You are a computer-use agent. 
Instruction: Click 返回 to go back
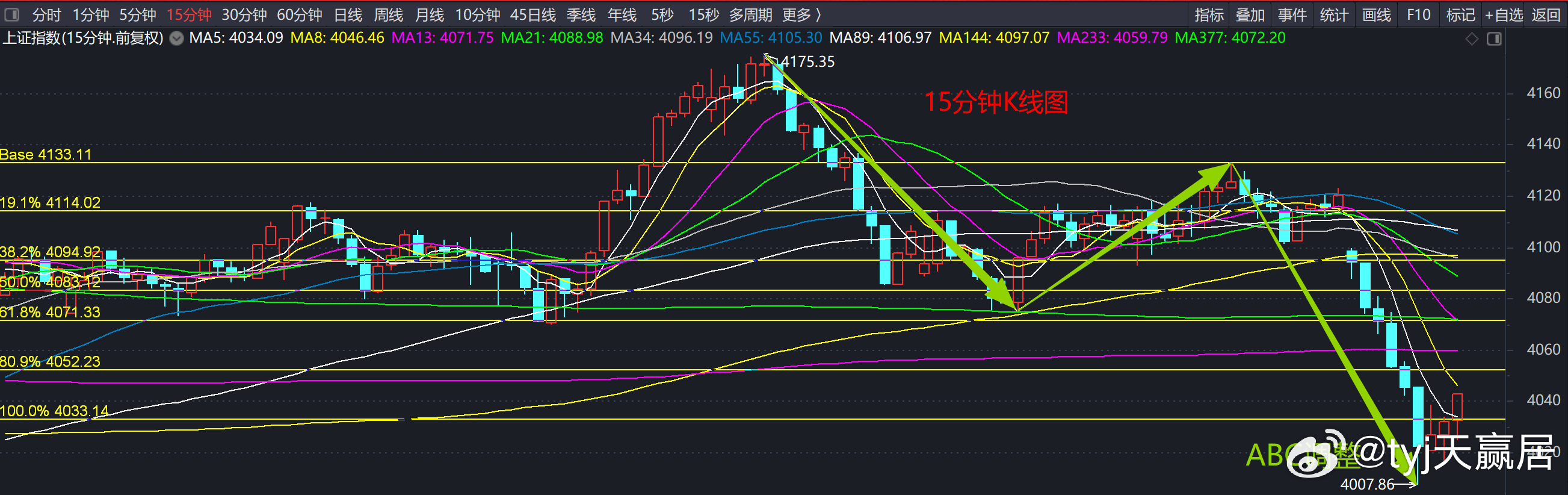click(1546, 14)
